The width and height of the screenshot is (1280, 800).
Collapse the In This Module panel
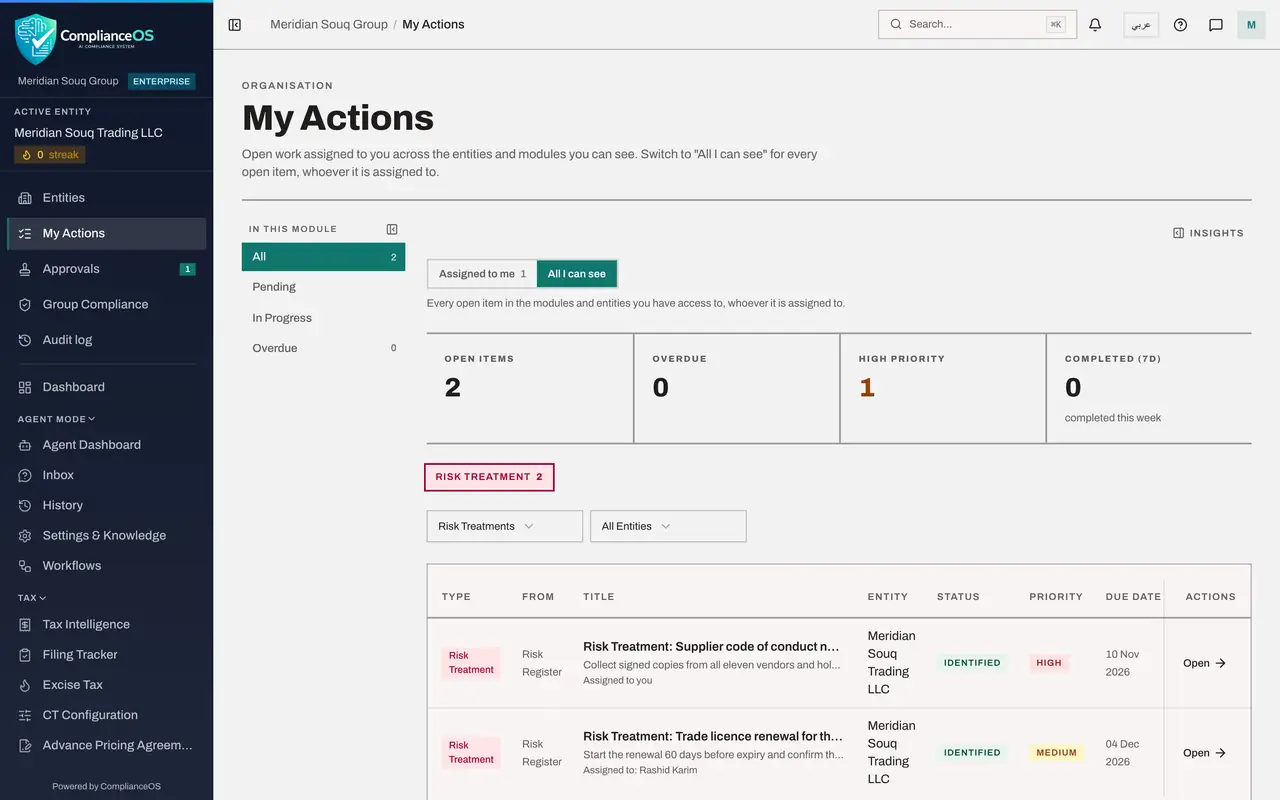tap(392, 229)
